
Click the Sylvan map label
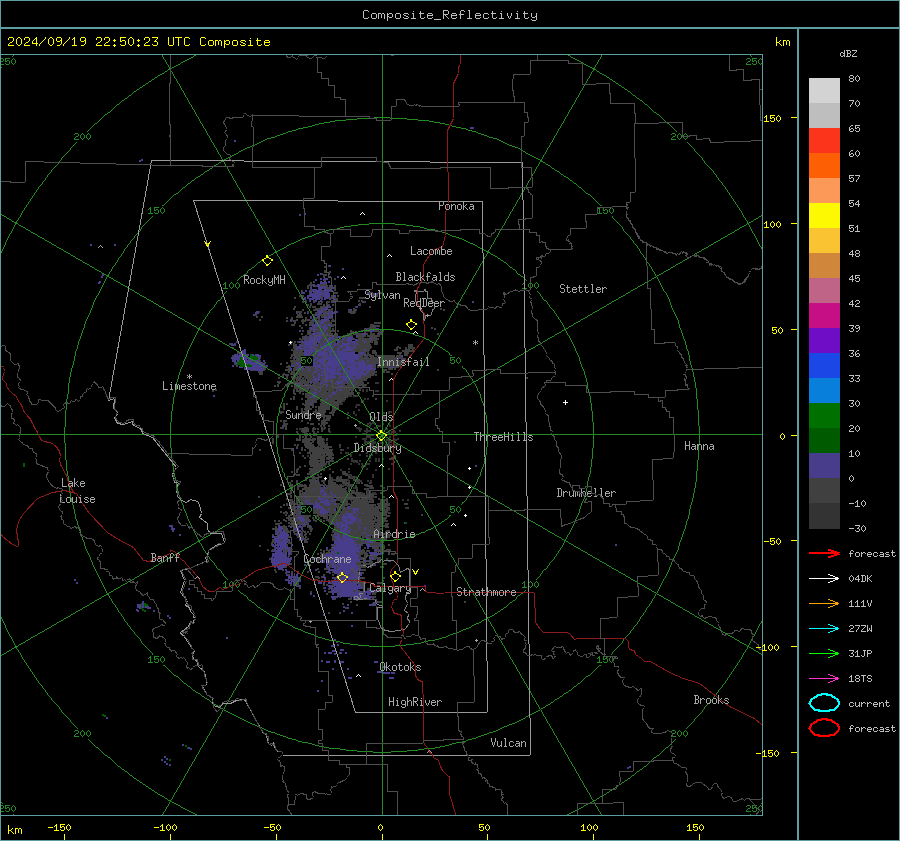coord(382,295)
